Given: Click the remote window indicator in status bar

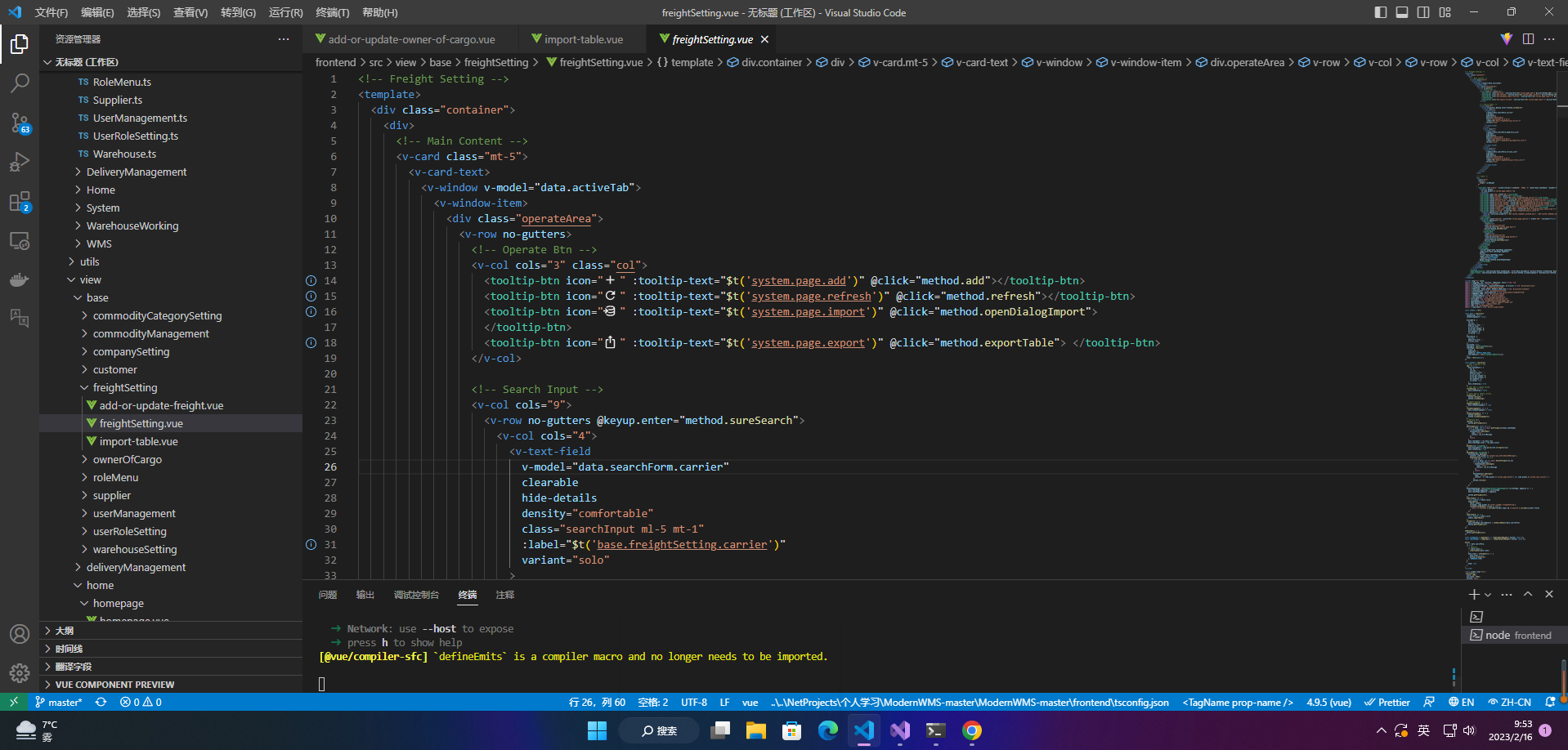Looking at the screenshot, I should pos(14,702).
